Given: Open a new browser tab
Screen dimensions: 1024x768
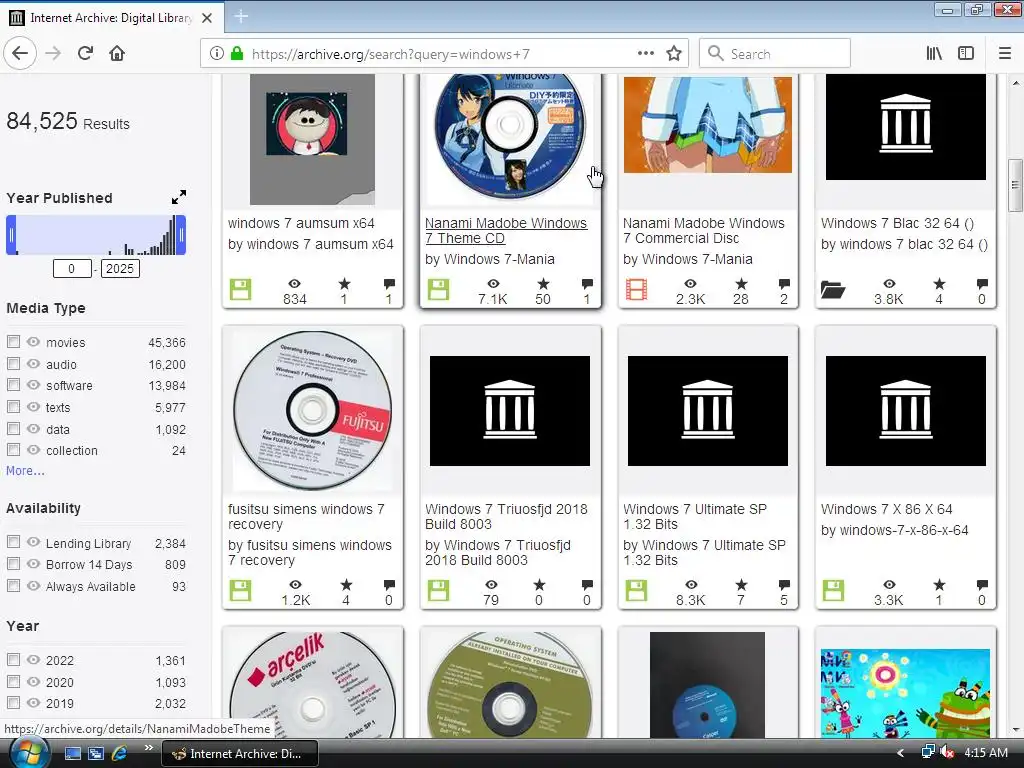Looking at the screenshot, I should click(x=241, y=17).
